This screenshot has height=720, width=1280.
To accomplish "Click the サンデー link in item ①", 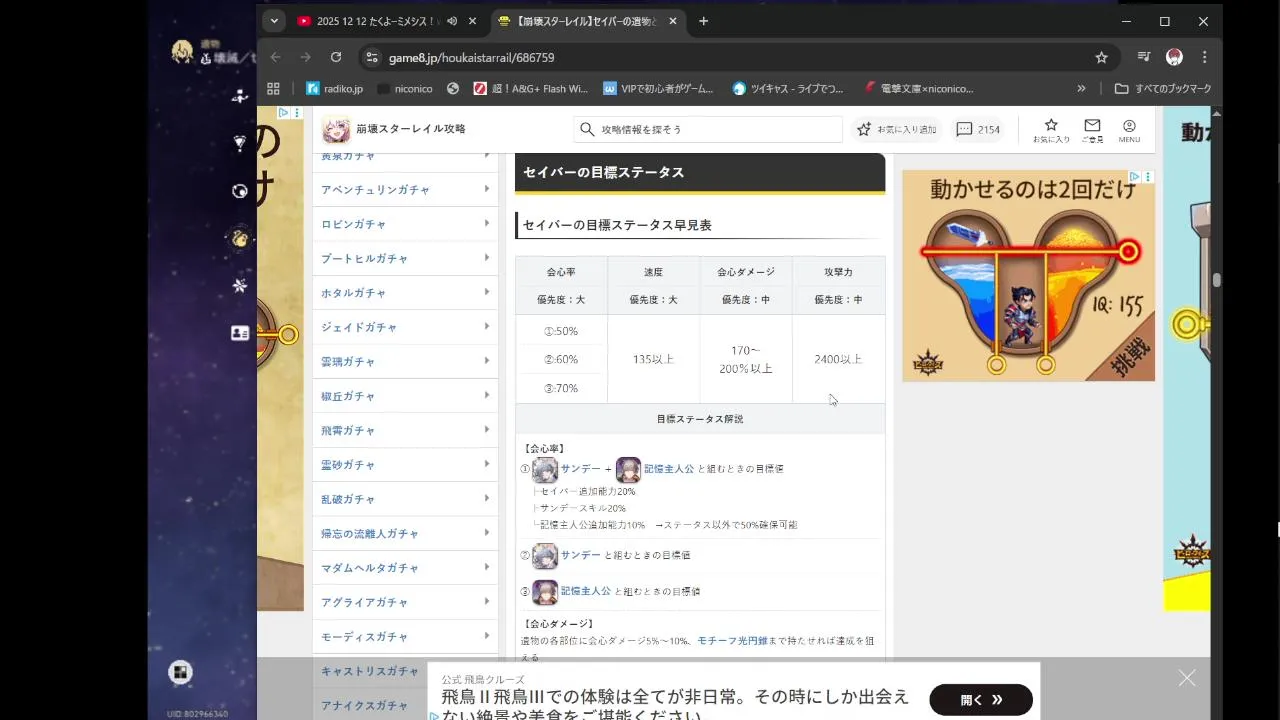I will [581, 469].
